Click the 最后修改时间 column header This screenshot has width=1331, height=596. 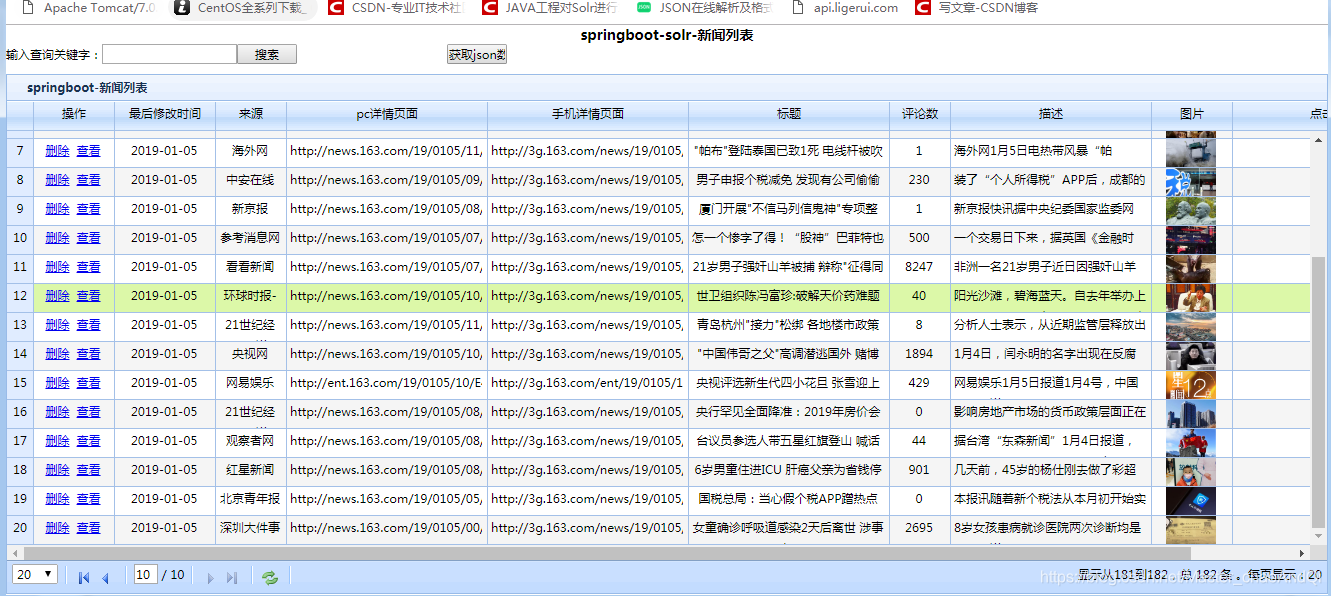coord(165,114)
